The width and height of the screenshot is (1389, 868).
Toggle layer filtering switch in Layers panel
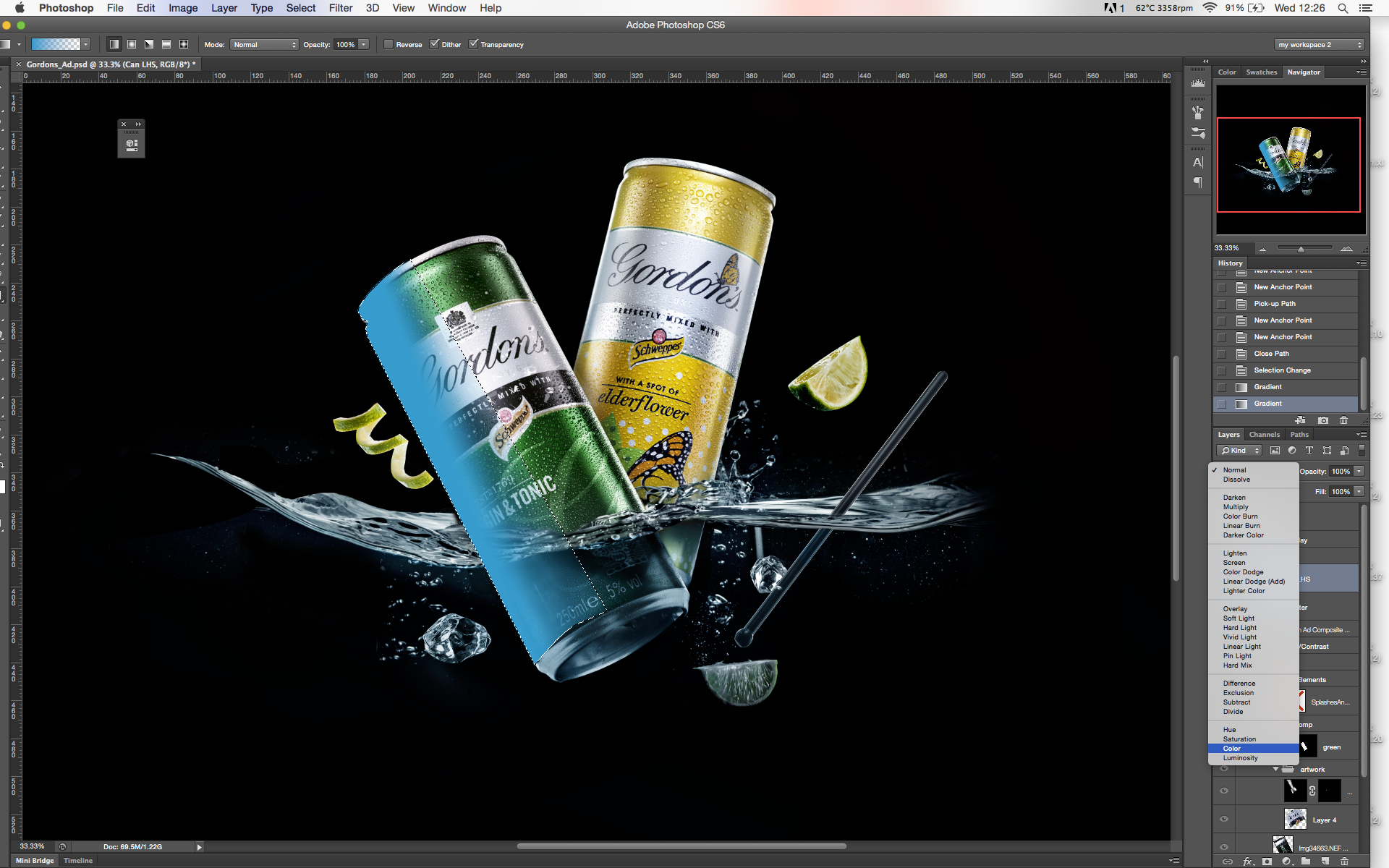pos(1362,451)
